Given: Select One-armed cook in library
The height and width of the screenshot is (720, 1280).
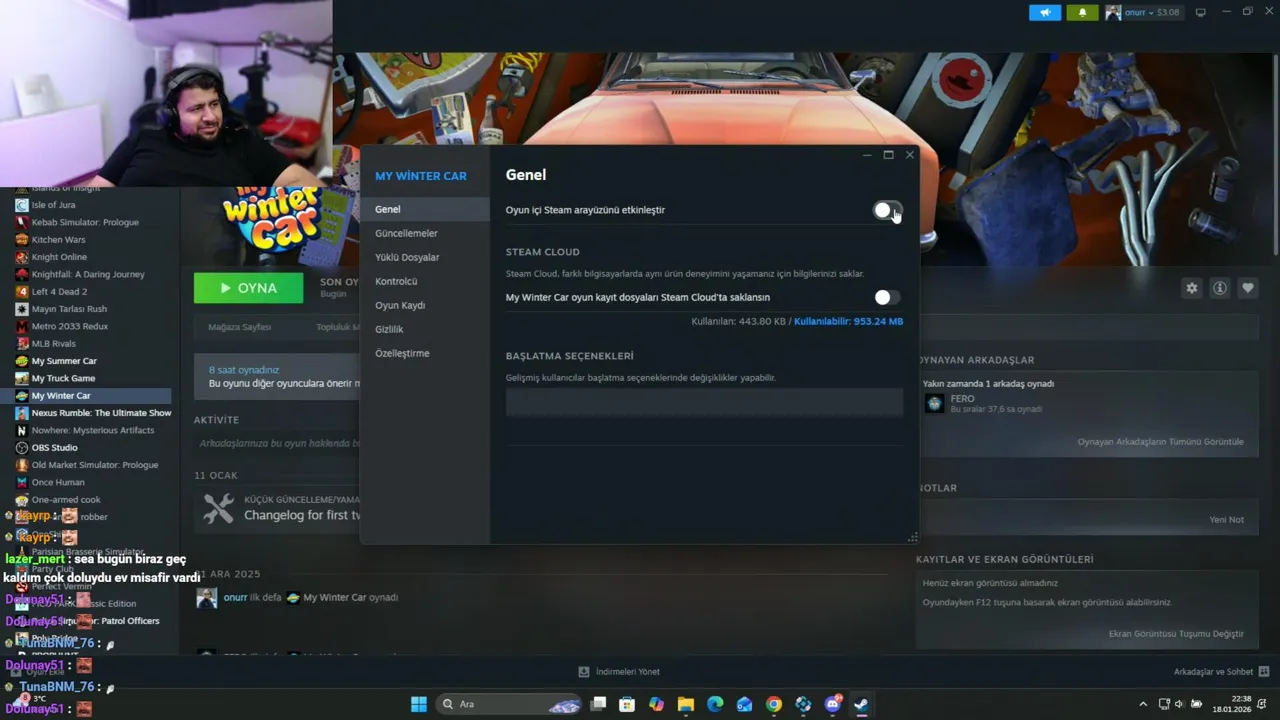Looking at the screenshot, I should [x=66, y=500].
